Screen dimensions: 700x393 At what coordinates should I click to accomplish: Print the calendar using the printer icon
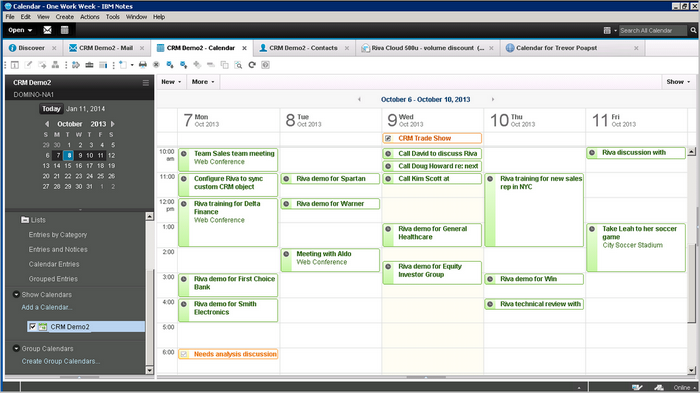tap(143, 65)
